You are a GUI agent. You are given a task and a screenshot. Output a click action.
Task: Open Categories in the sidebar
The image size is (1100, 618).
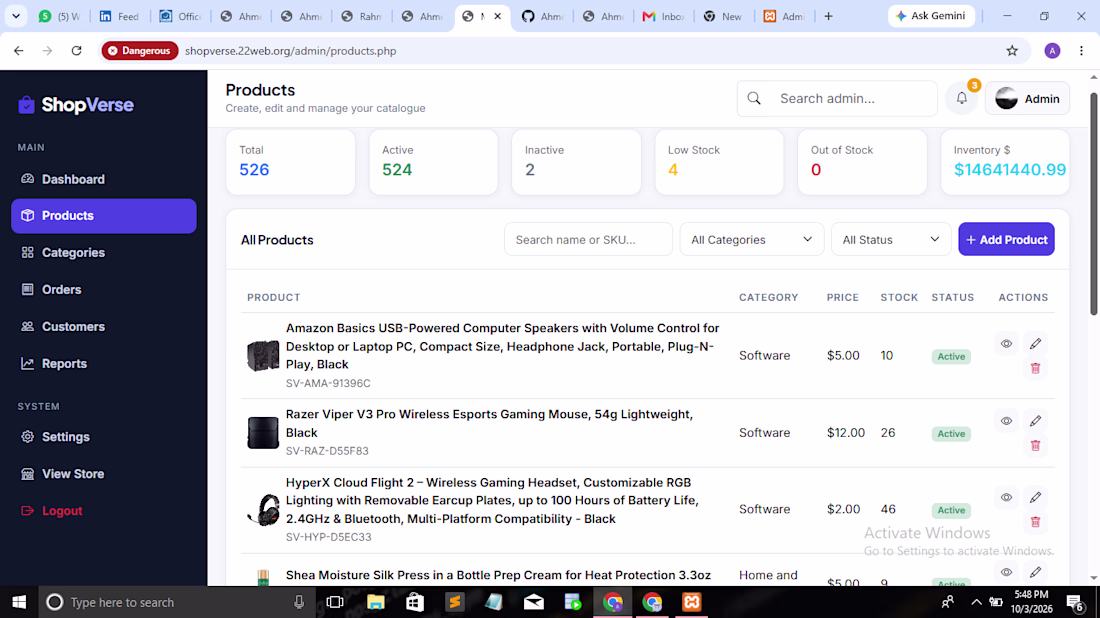104,253
